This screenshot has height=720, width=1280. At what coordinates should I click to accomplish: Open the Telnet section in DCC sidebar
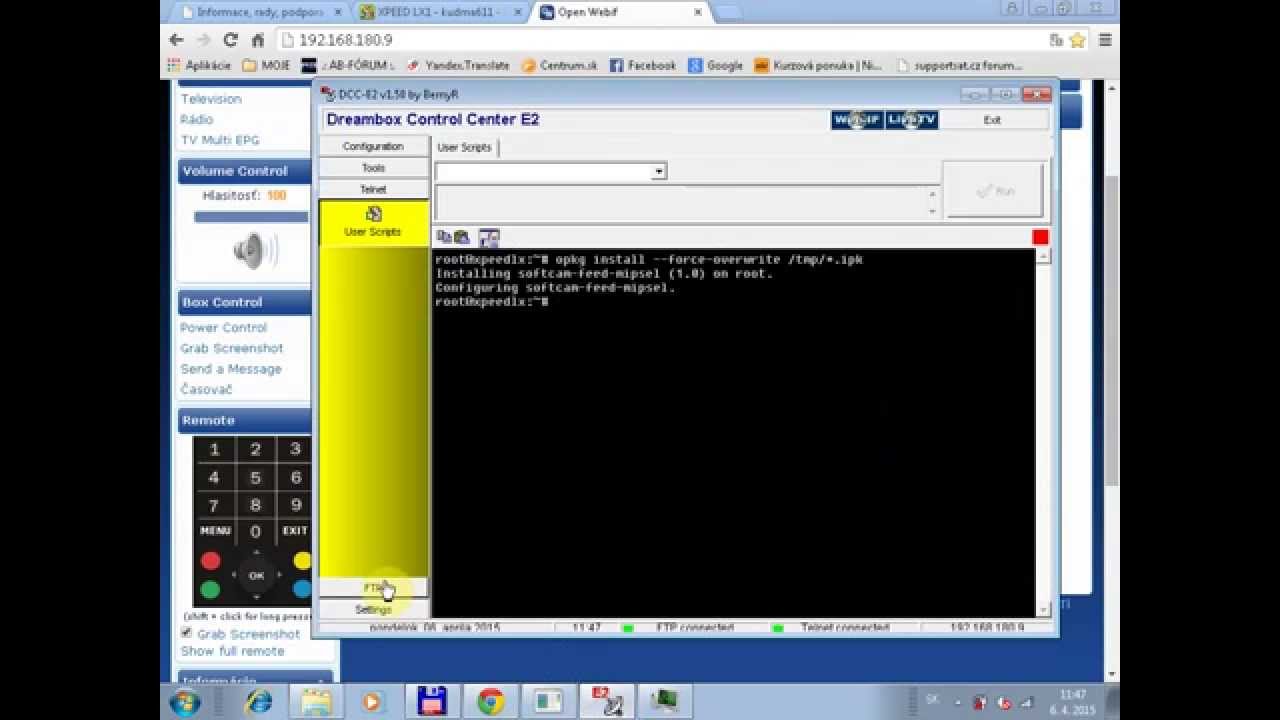373,189
